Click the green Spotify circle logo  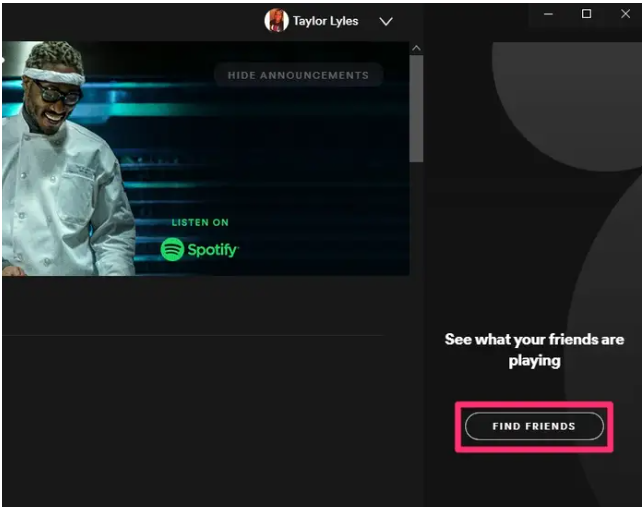(x=172, y=249)
